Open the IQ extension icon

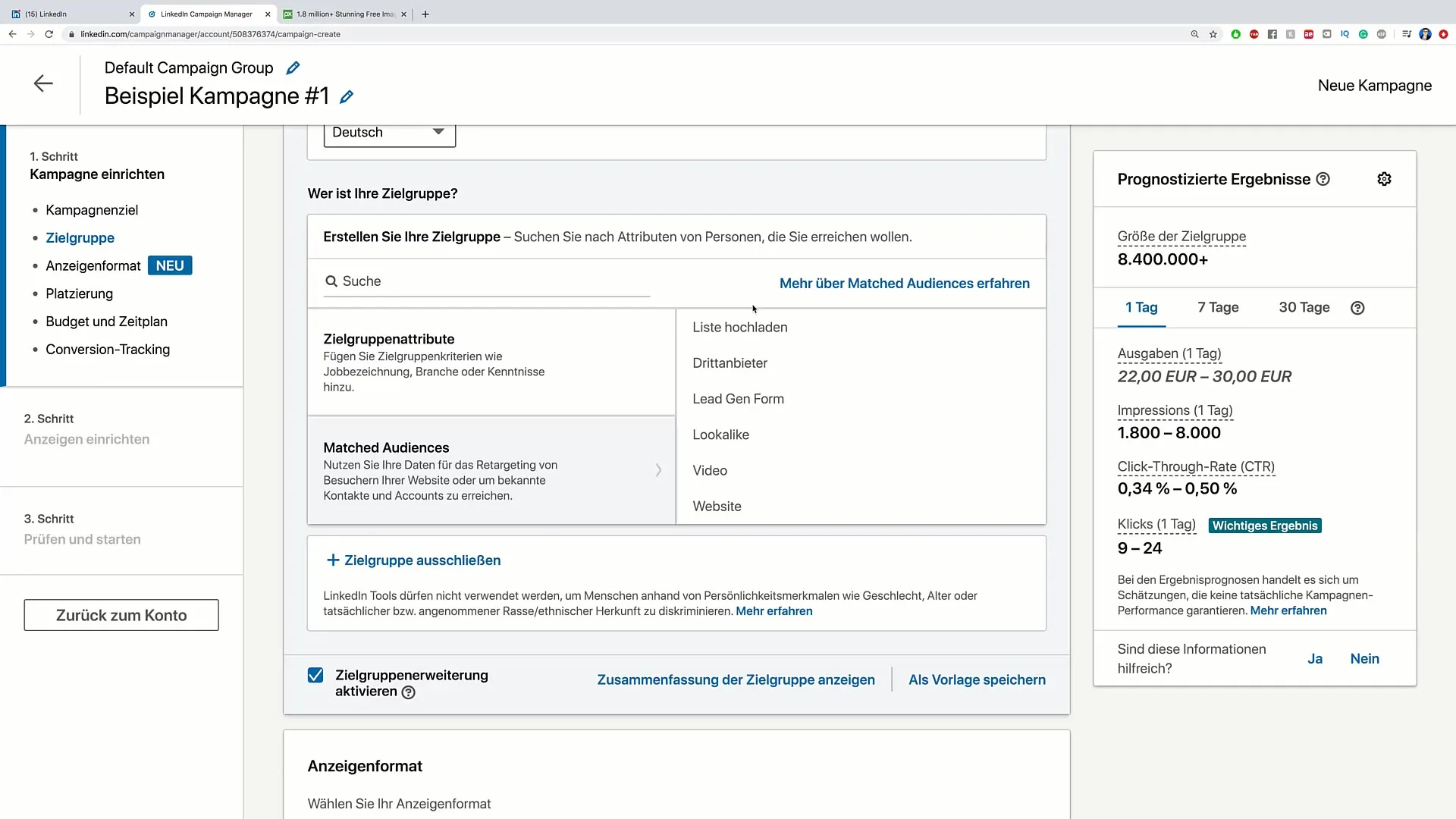[x=1345, y=34]
